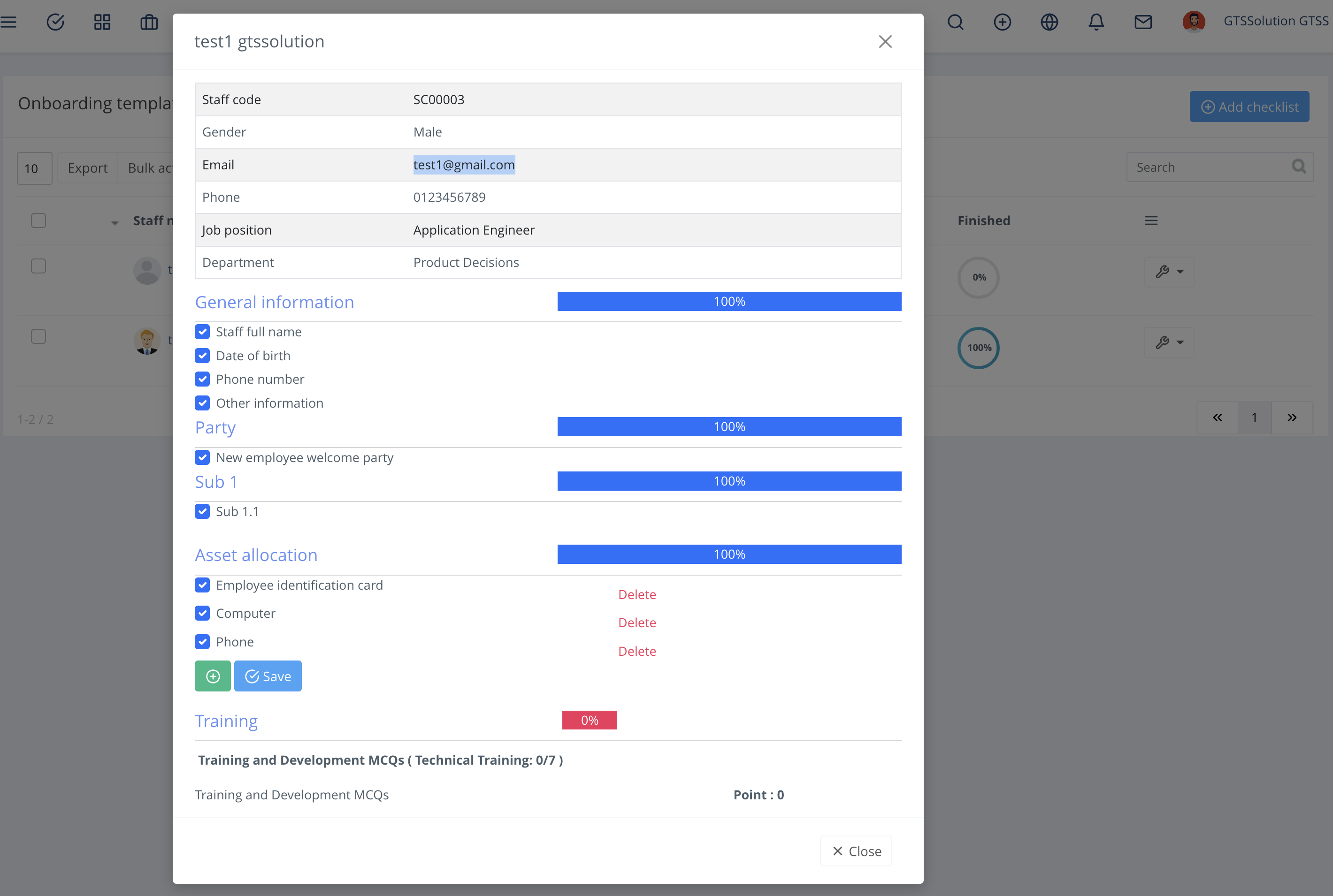Image resolution: width=1333 pixels, height=896 pixels.
Task: Uncheck Date of birth checkbox
Action: [202, 356]
